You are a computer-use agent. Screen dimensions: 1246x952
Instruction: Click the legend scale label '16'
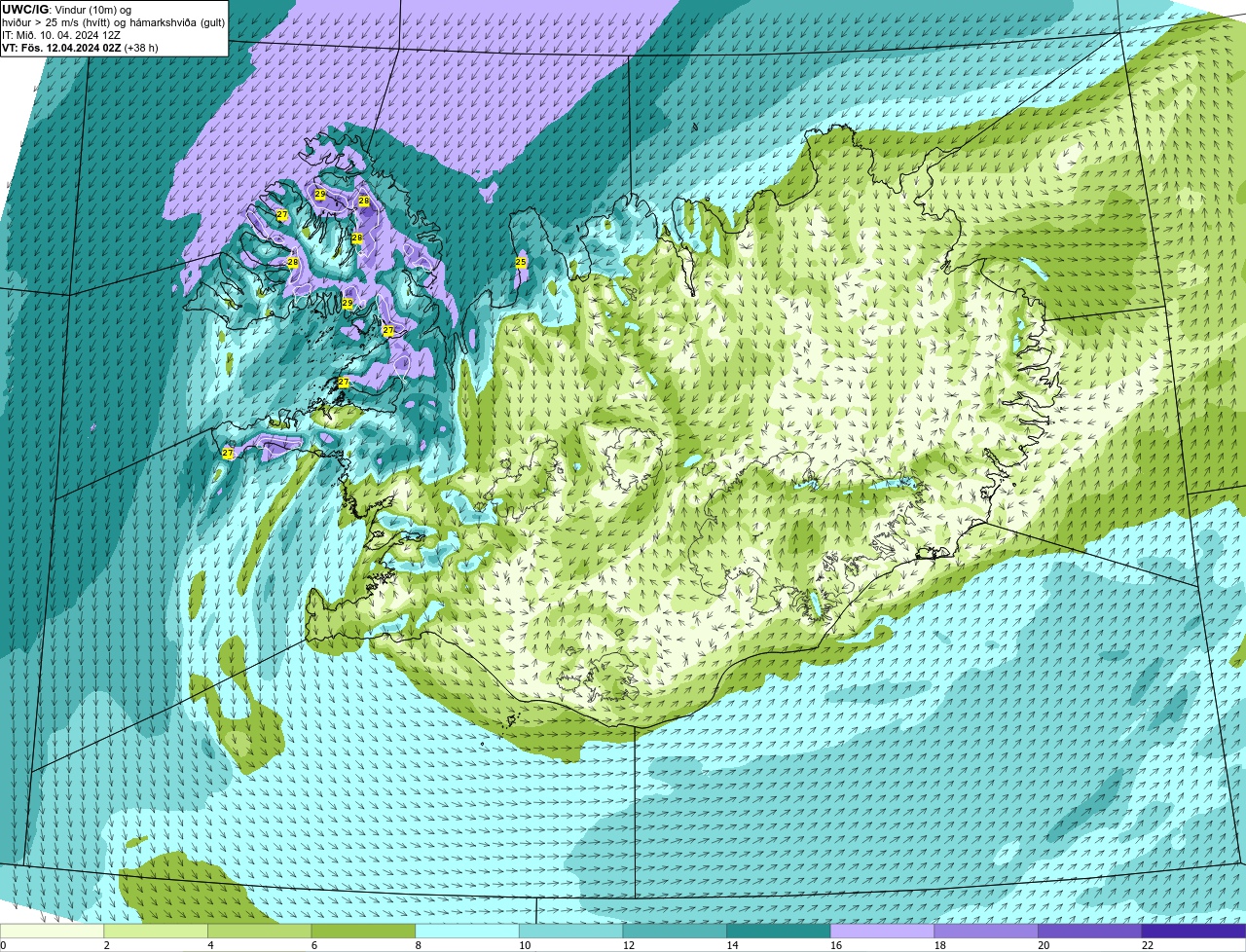click(836, 945)
